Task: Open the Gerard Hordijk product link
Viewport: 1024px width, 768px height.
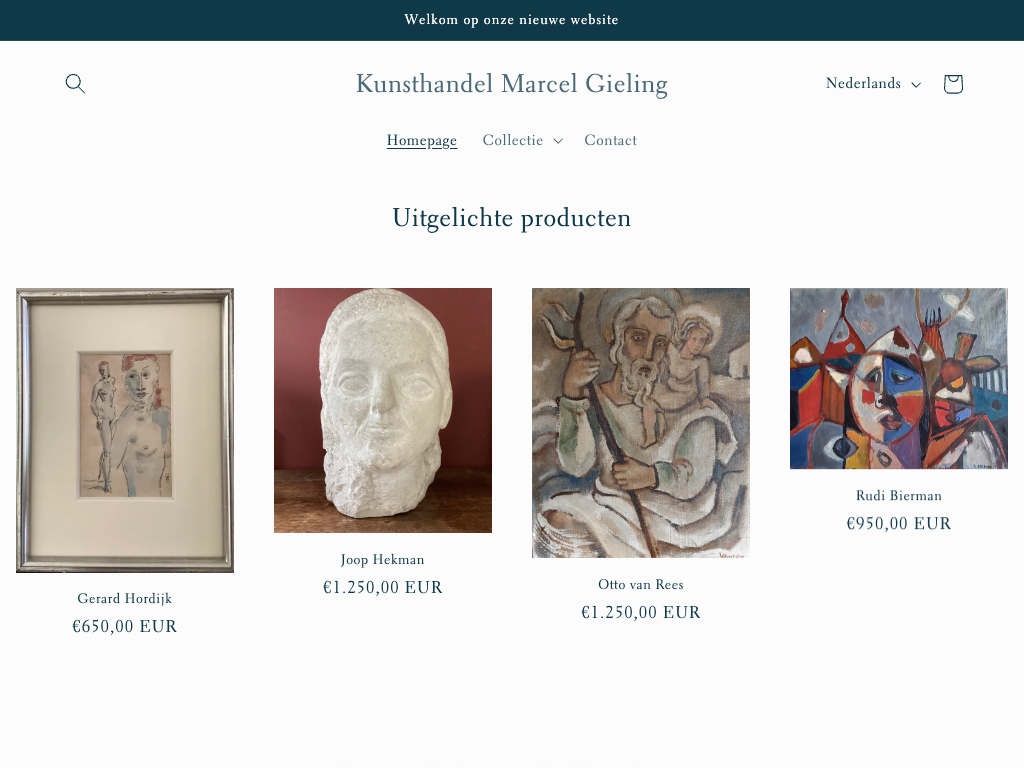Action: coord(125,598)
